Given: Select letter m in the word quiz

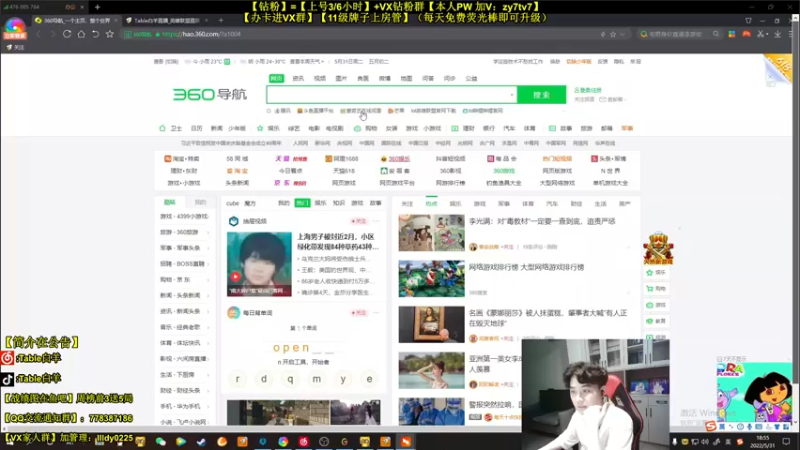Looking at the screenshot, I should [317, 379].
